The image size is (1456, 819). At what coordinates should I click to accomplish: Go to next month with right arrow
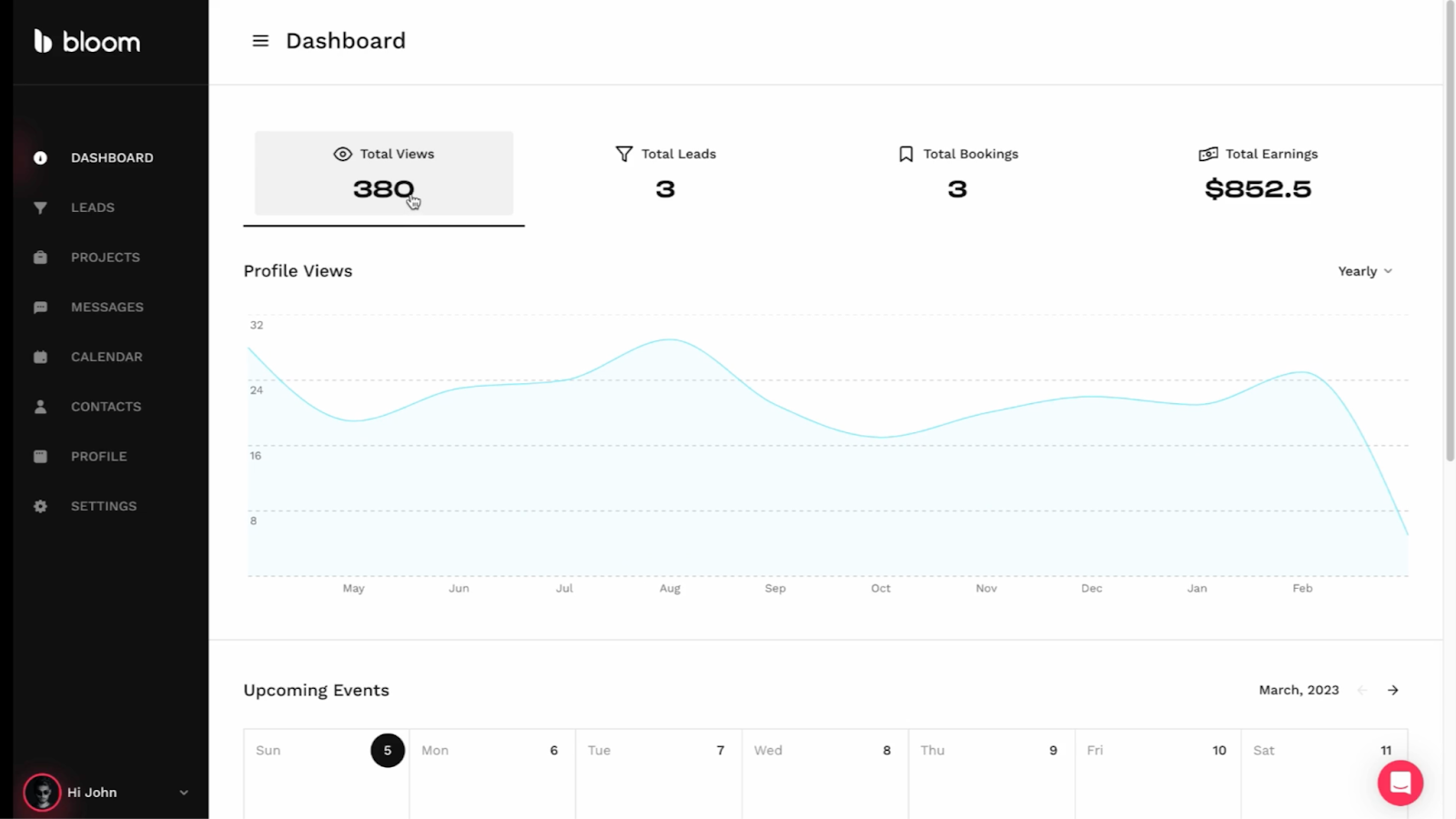point(1393,690)
